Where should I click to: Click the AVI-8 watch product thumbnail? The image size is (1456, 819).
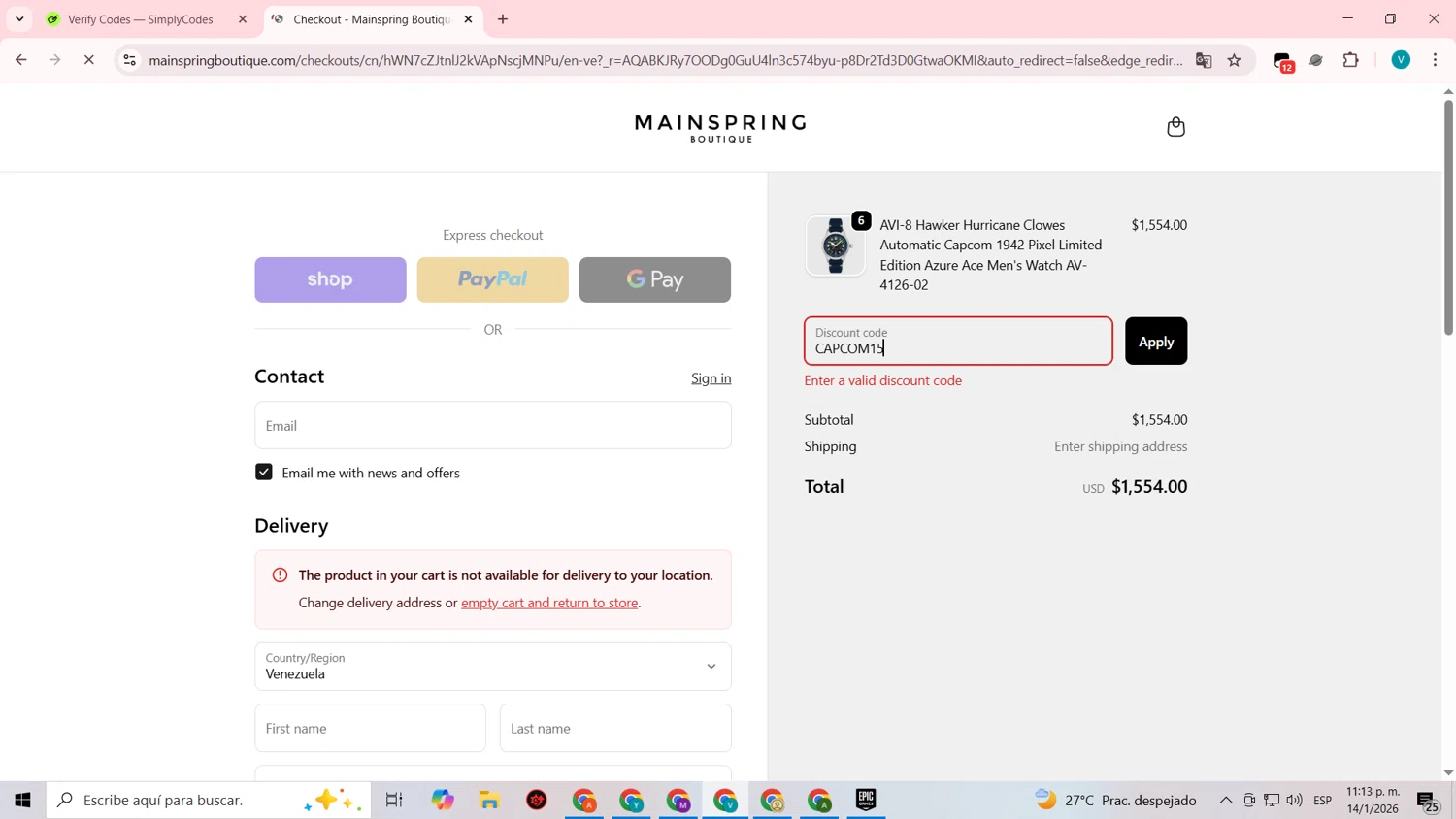click(836, 246)
